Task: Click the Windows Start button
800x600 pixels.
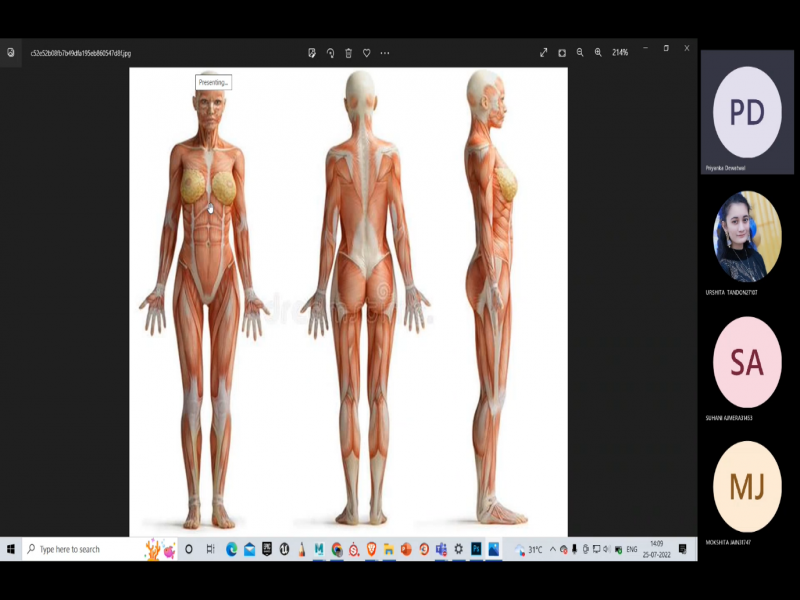Action: pos(11,549)
